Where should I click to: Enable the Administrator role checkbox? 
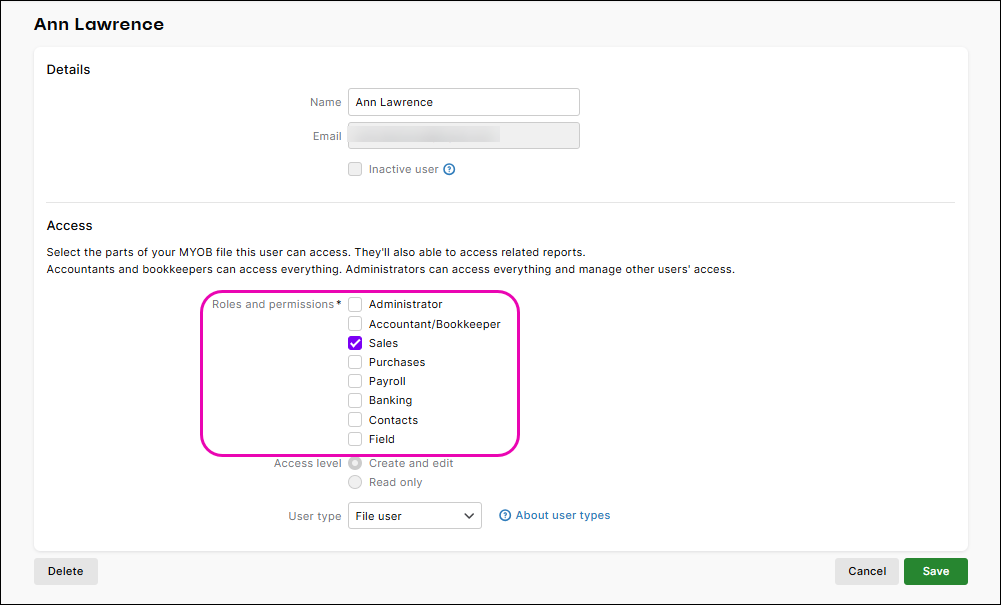(355, 304)
